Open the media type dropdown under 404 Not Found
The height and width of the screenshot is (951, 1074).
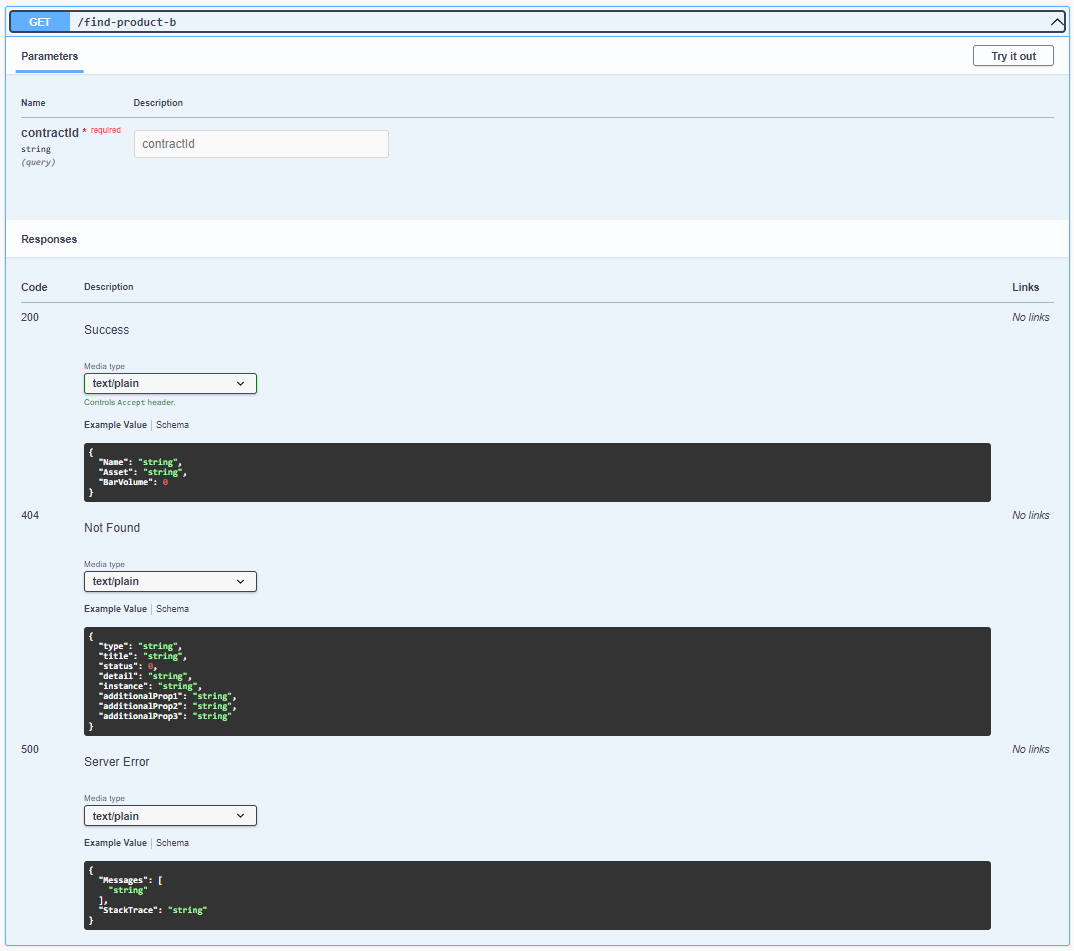tap(169, 581)
